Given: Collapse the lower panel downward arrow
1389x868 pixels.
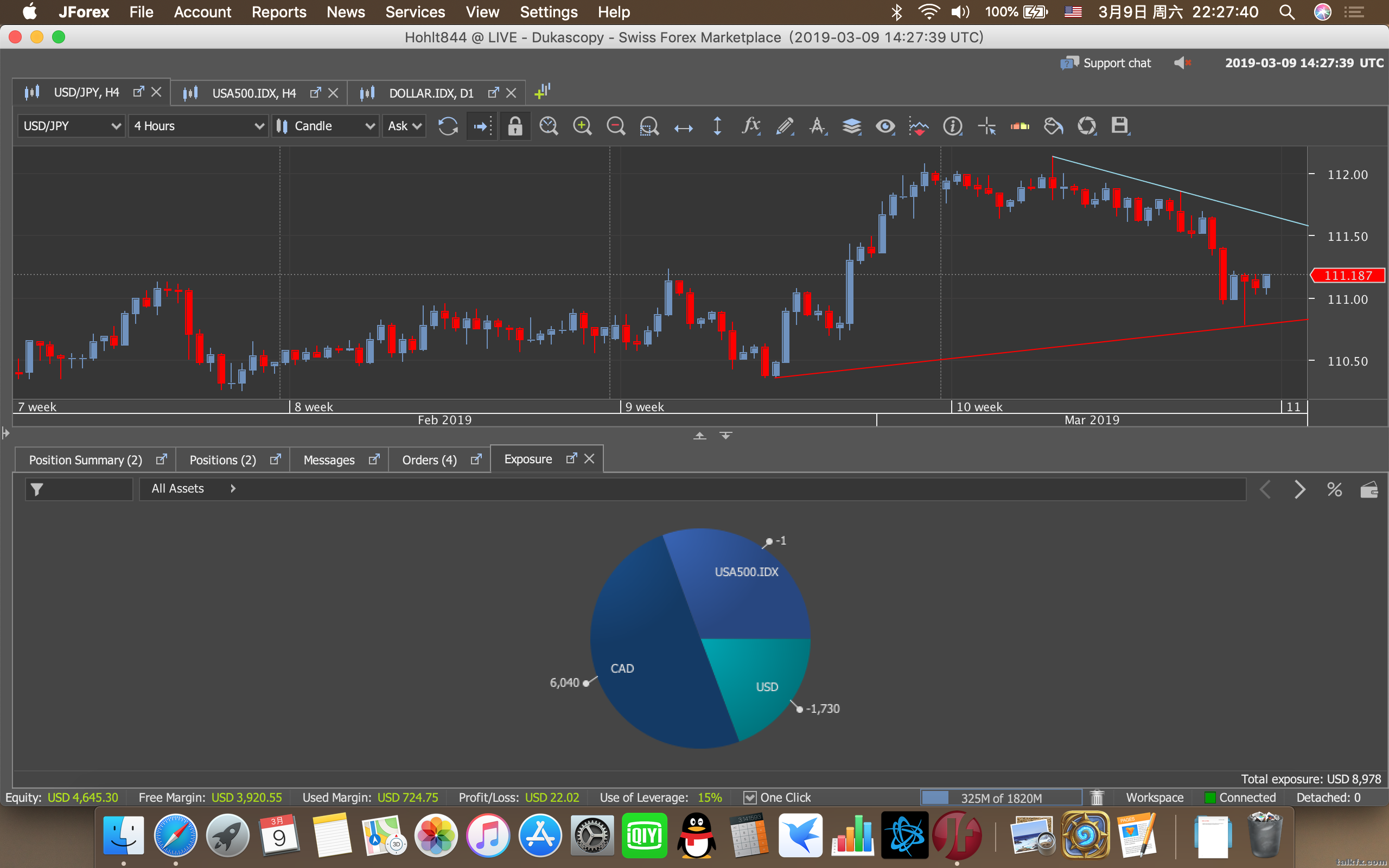Looking at the screenshot, I should click(725, 436).
